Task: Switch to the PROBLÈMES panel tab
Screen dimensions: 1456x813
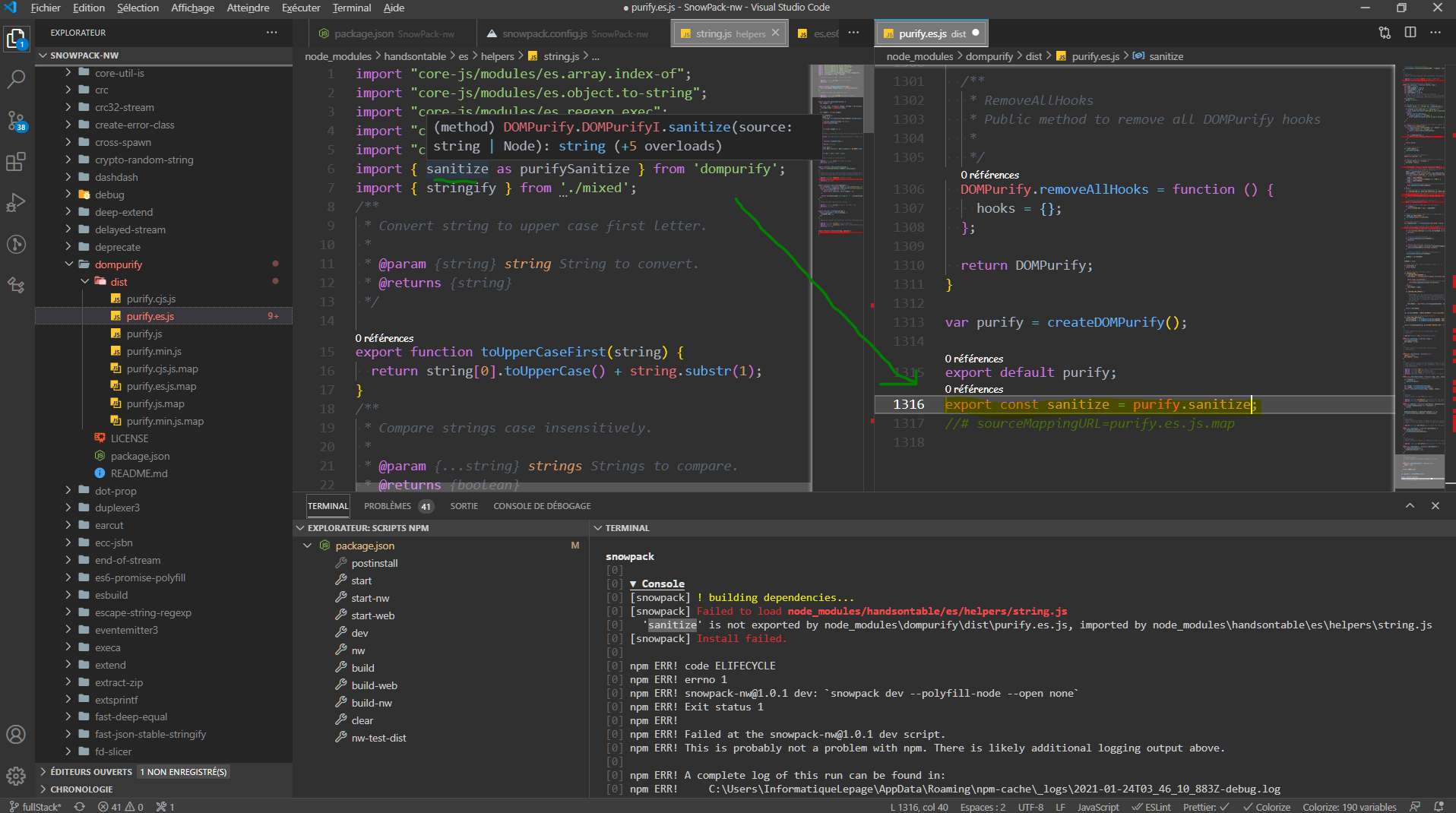Action: coord(388,506)
